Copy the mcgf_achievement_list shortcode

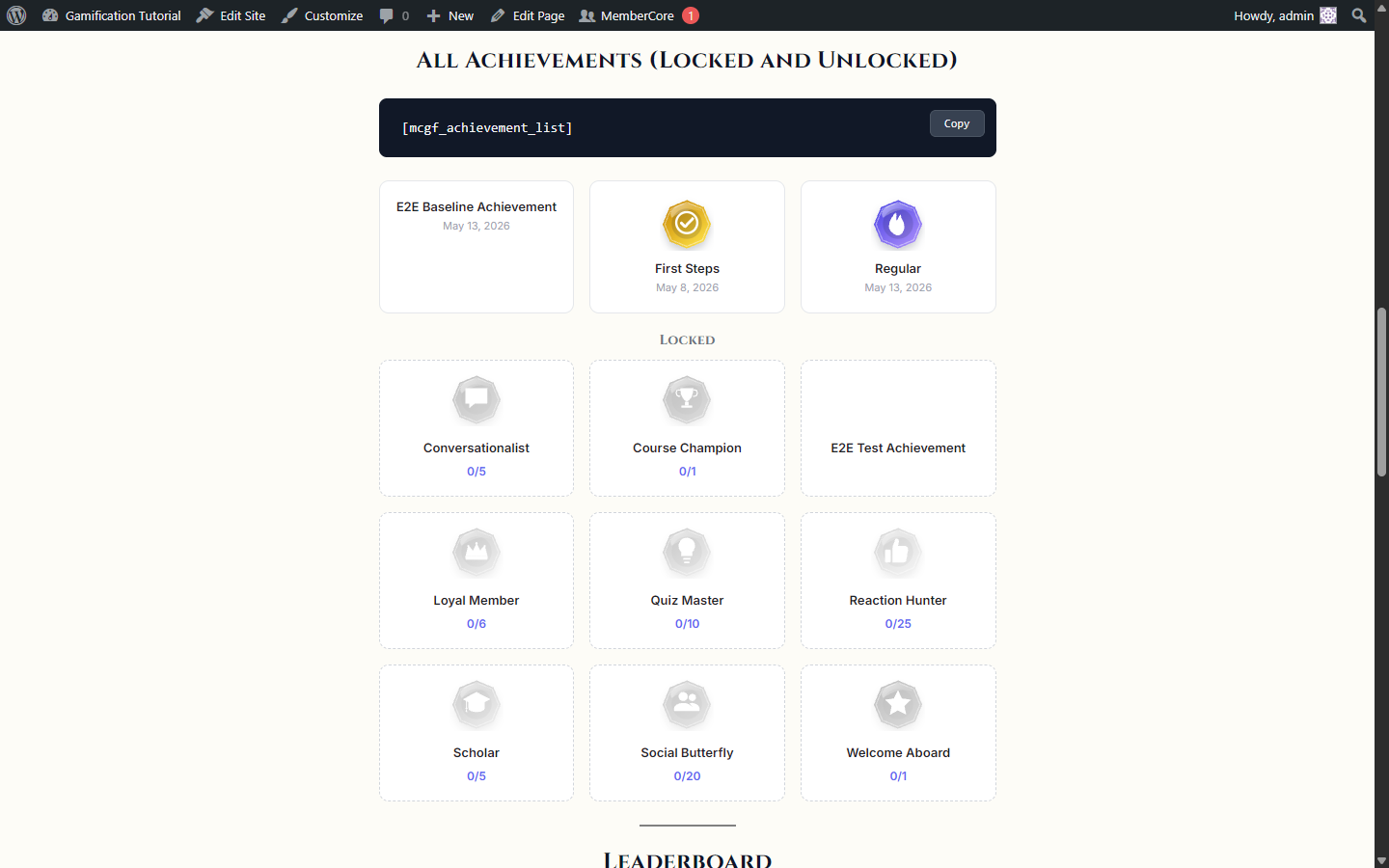(957, 123)
